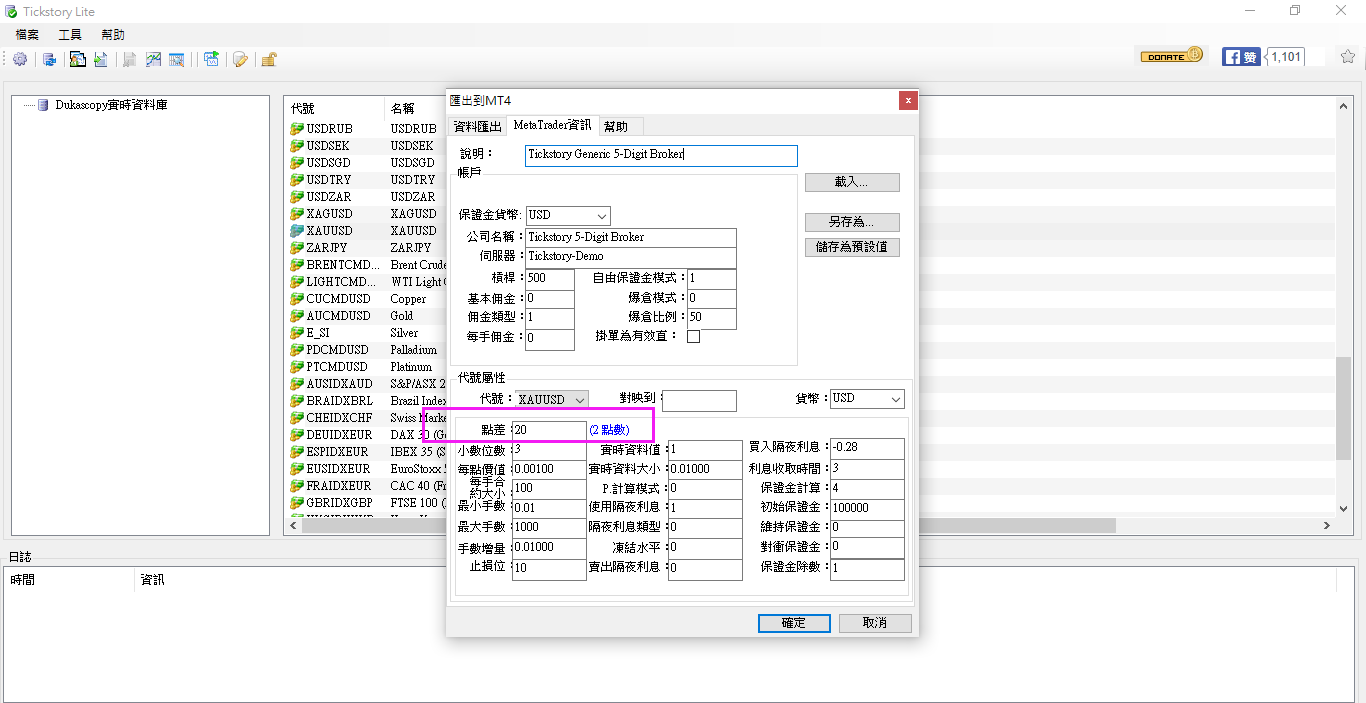This screenshot has width=1366, height=703.
Task: Click the 說明 description input field
Action: [x=661, y=155]
